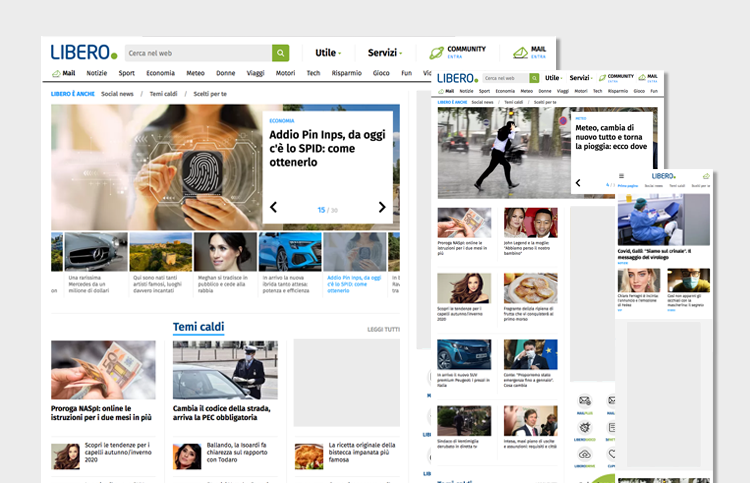750x483 pixels.
Task: Click the LEGGI TUTTI link beside Temi caldi
Action: pyautogui.click(x=383, y=329)
